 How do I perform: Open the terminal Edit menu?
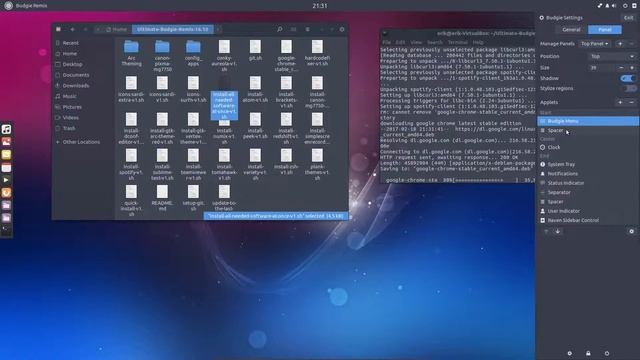click(400, 42)
